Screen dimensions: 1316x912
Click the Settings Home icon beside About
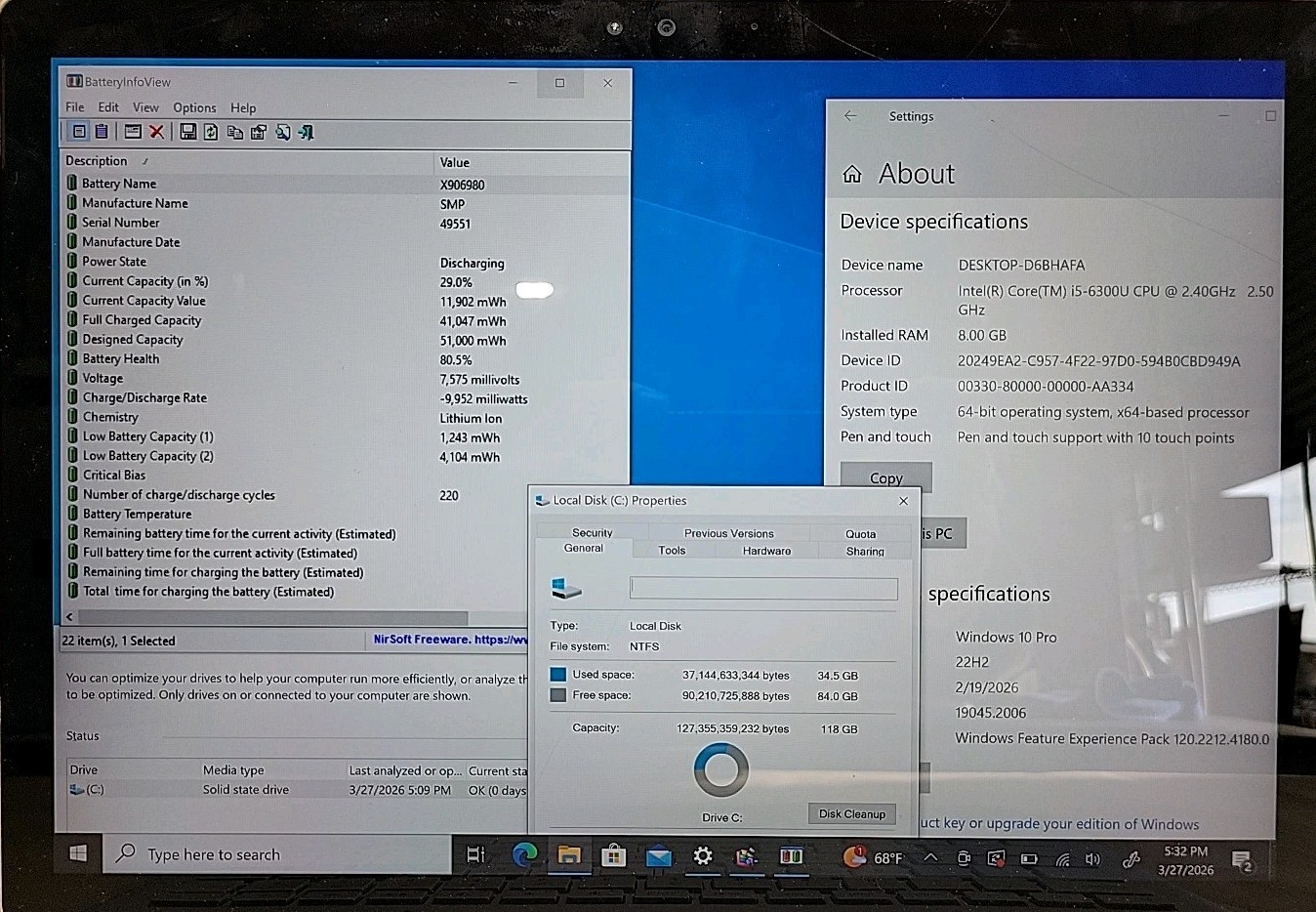coord(852,174)
